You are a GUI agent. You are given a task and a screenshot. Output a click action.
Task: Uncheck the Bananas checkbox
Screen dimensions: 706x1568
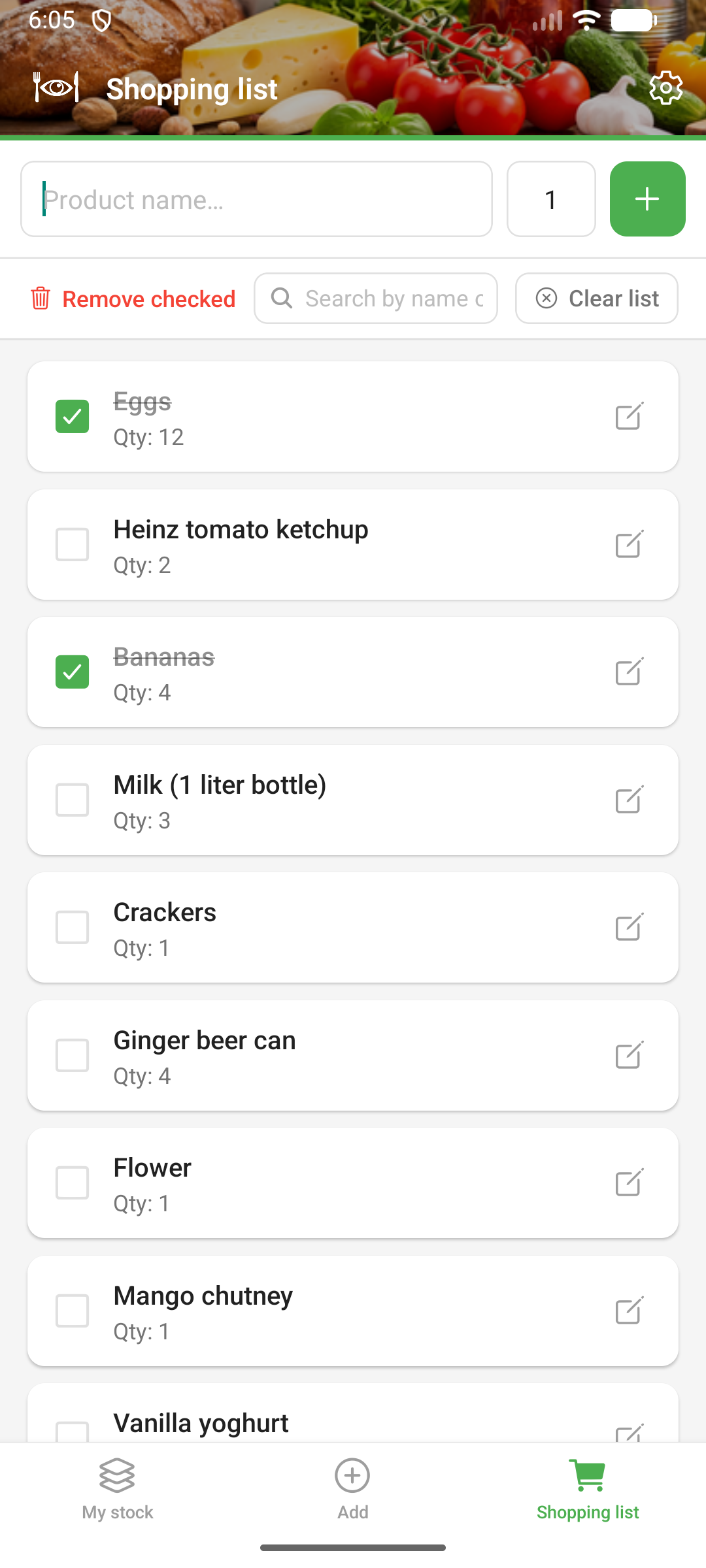[x=72, y=672]
